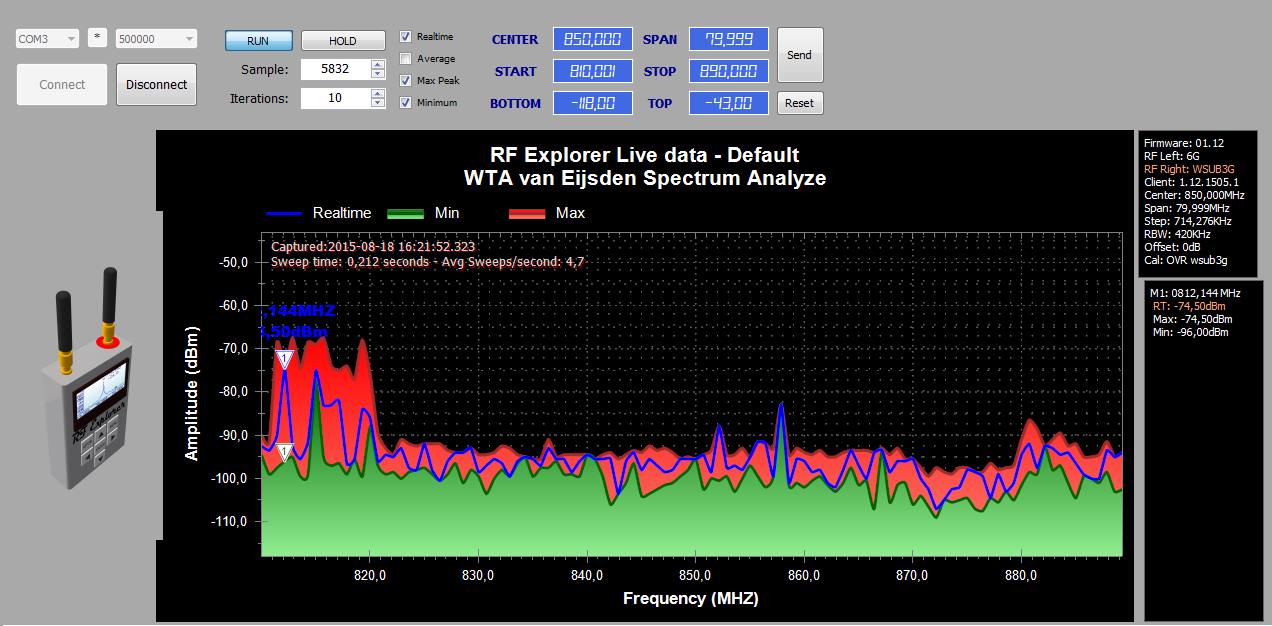
Task: Edit the CENTER frequency field
Action: [593, 39]
